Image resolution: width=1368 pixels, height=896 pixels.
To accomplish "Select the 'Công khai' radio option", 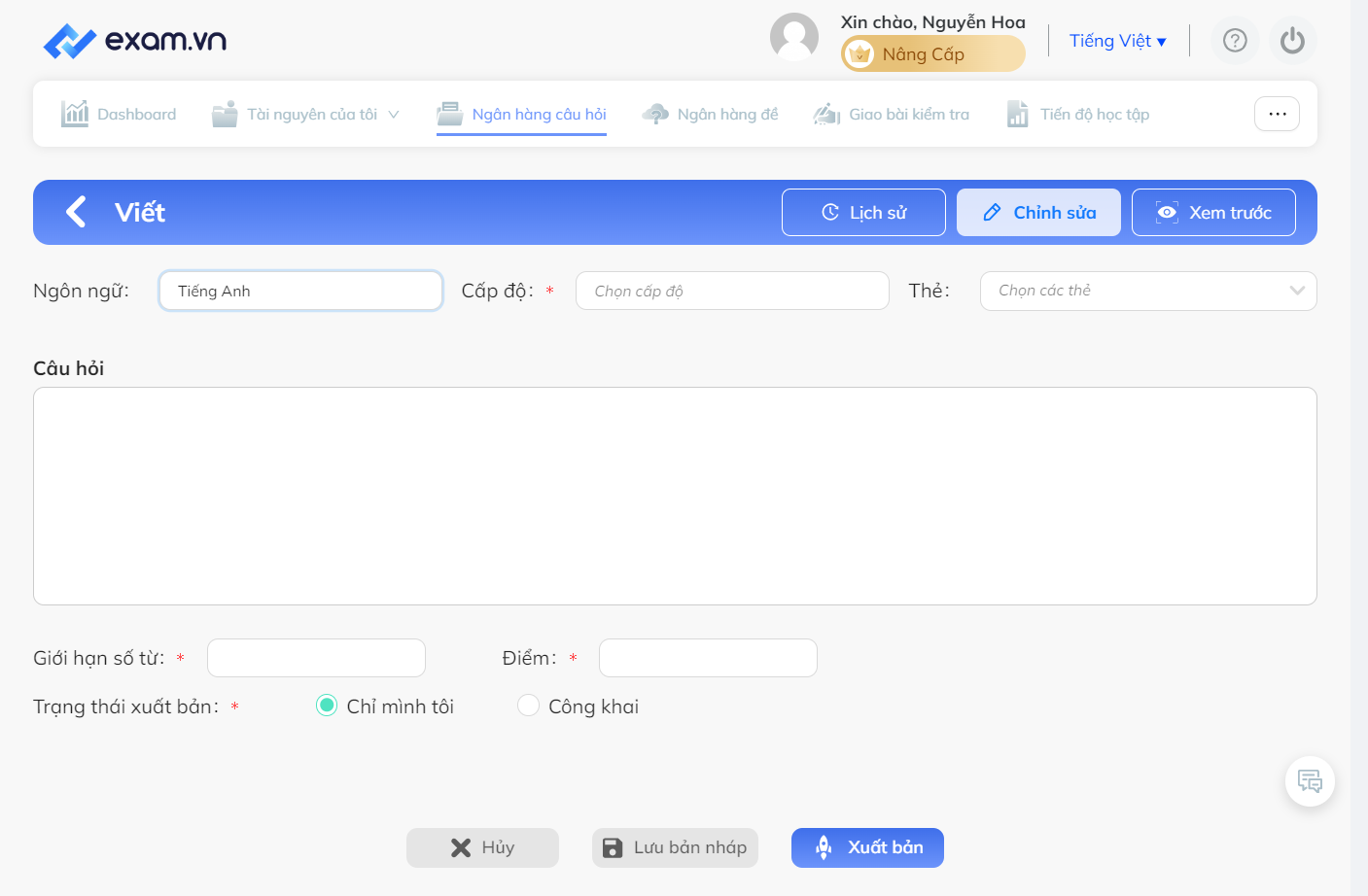I will coord(528,706).
